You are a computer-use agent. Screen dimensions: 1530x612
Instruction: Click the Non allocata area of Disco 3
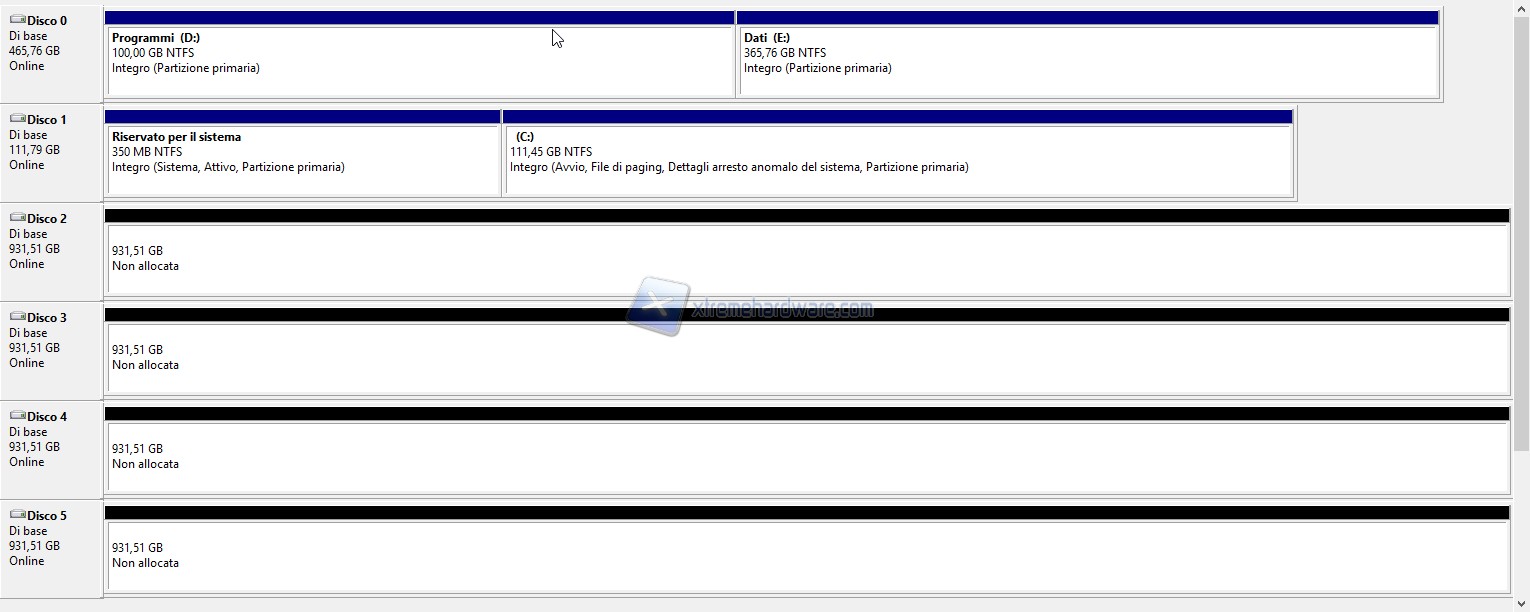[x=807, y=357]
